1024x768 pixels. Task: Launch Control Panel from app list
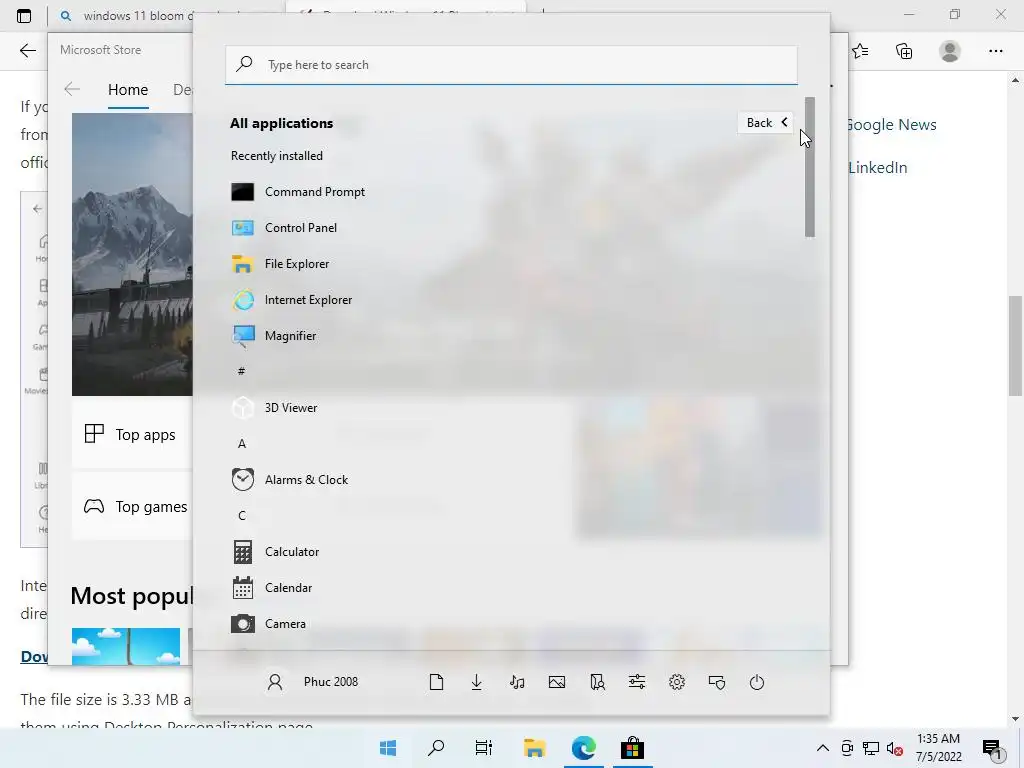(285, 227)
